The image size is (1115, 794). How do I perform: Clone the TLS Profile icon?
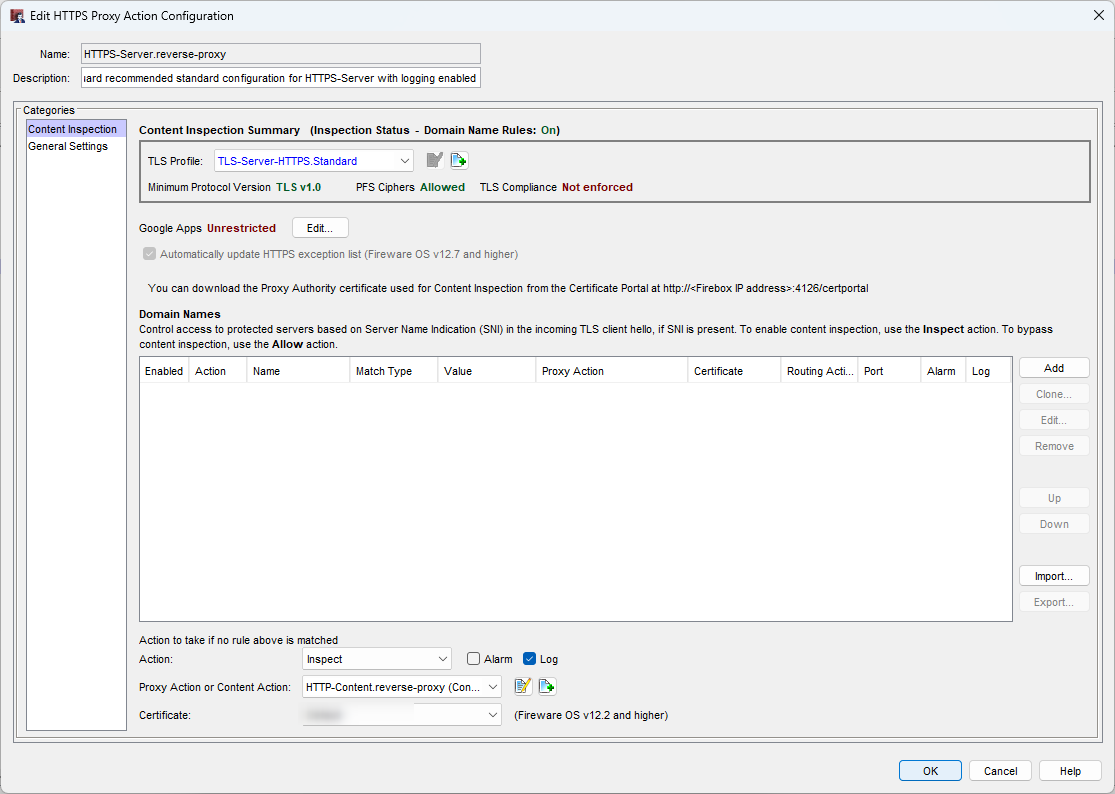(x=459, y=161)
